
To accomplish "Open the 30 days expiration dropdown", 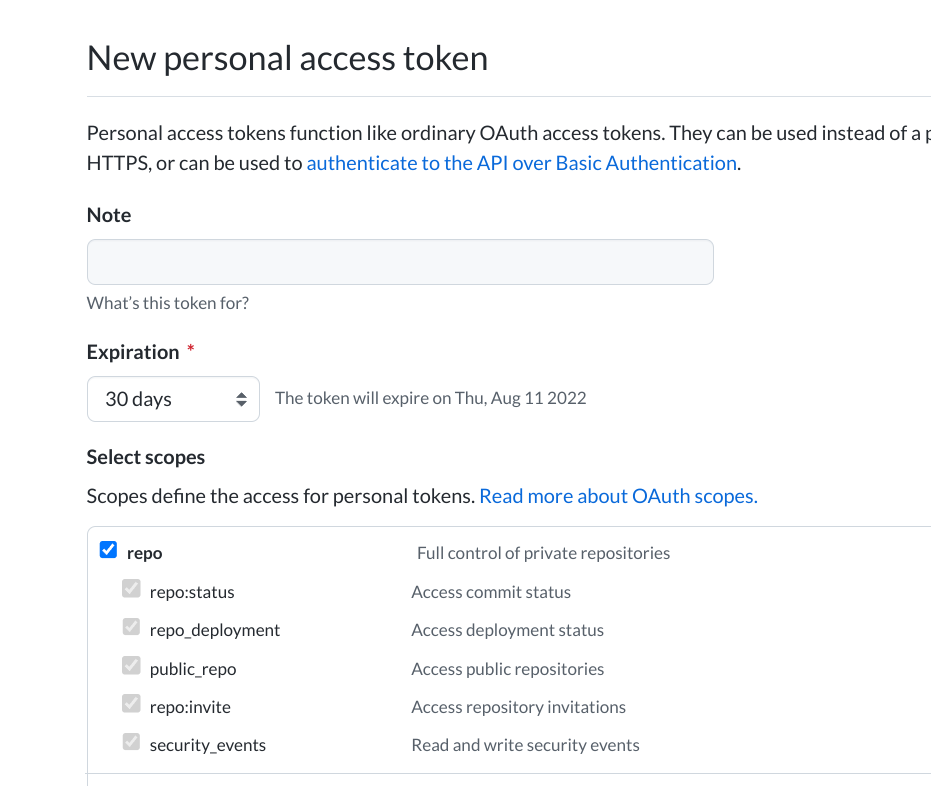I will point(173,399).
